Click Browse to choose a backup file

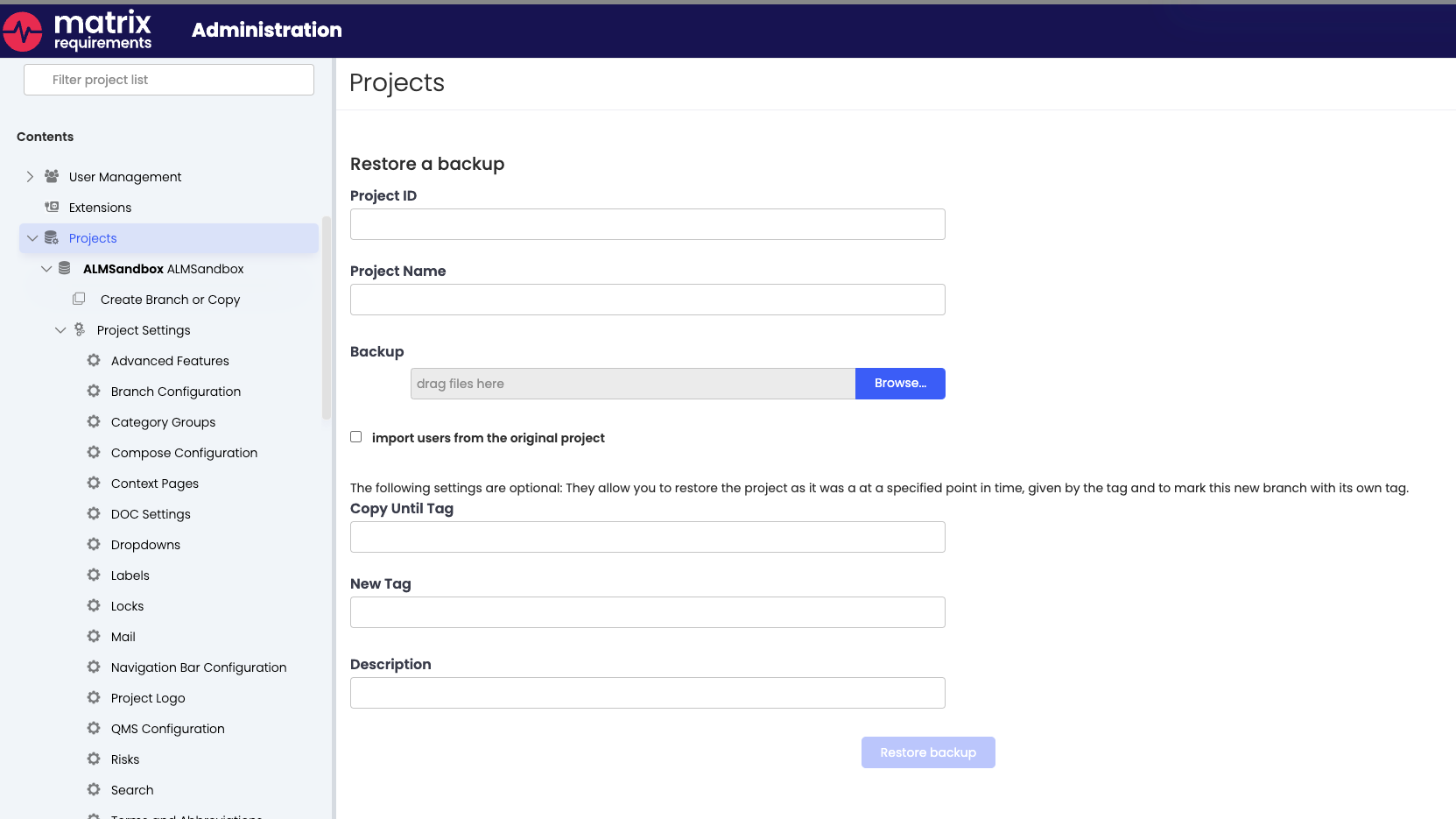coord(900,383)
